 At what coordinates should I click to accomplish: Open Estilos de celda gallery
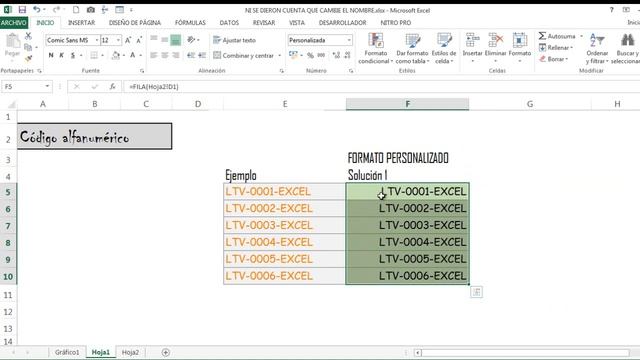[x=444, y=48]
